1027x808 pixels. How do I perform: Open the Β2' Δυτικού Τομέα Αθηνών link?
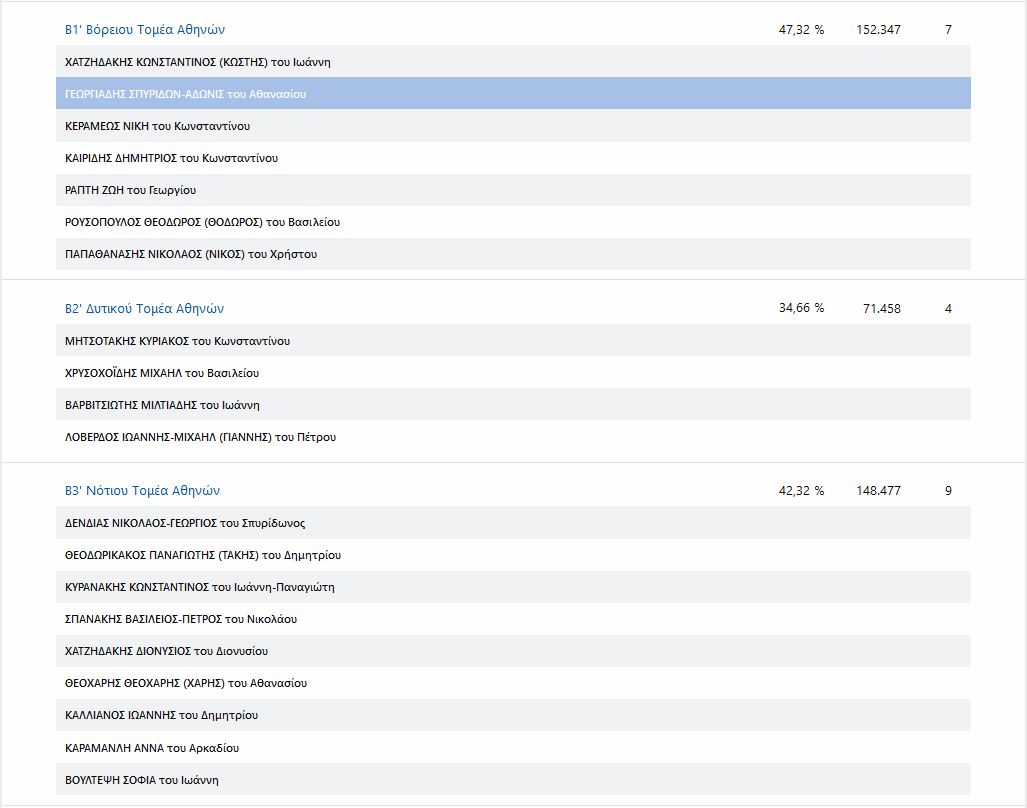[x=144, y=309]
